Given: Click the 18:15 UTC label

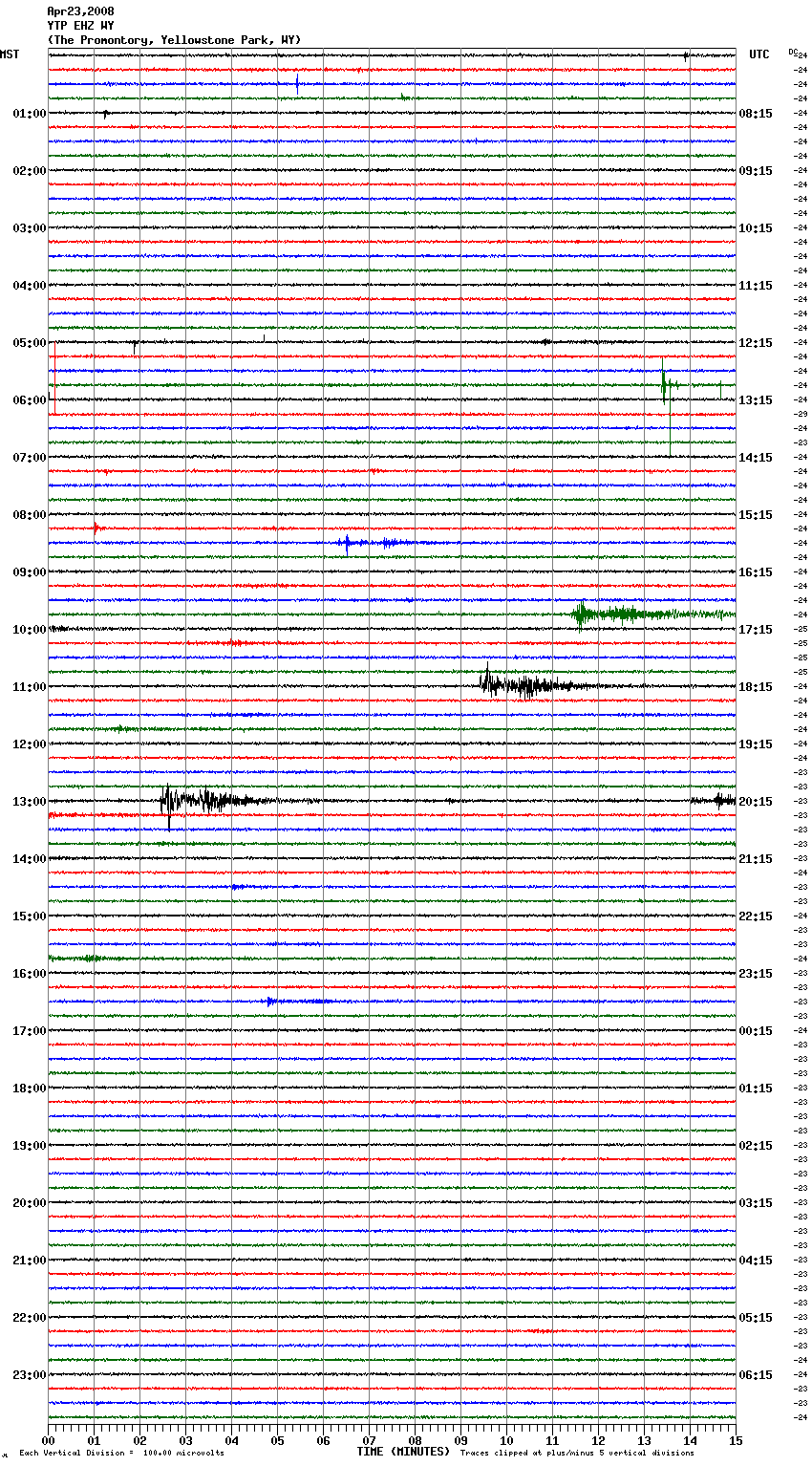Looking at the screenshot, I should [756, 687].
